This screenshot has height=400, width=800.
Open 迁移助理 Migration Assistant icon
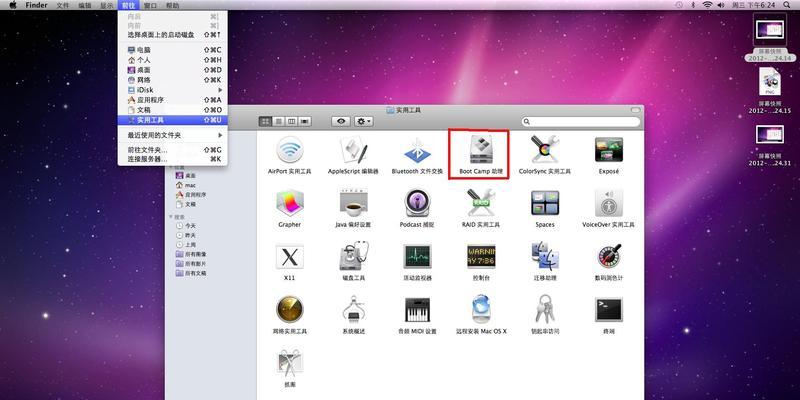click(x=544, y=256)
